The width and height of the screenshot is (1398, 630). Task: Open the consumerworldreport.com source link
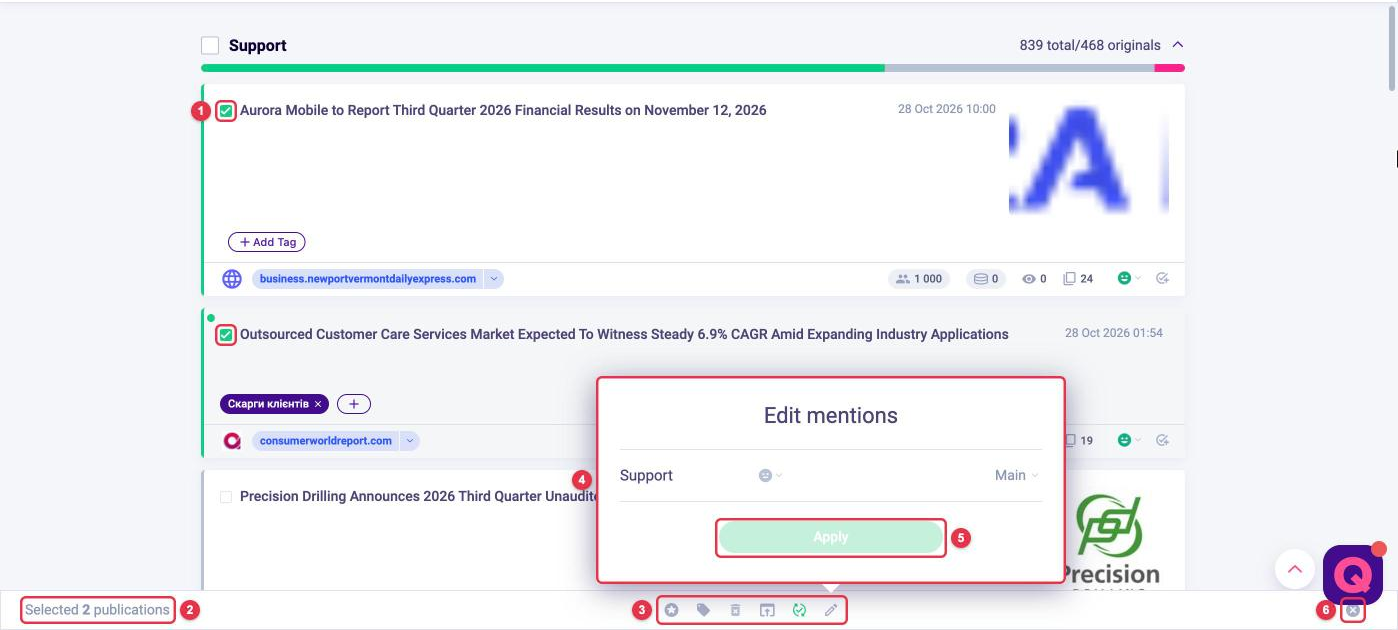pos(326,440)
